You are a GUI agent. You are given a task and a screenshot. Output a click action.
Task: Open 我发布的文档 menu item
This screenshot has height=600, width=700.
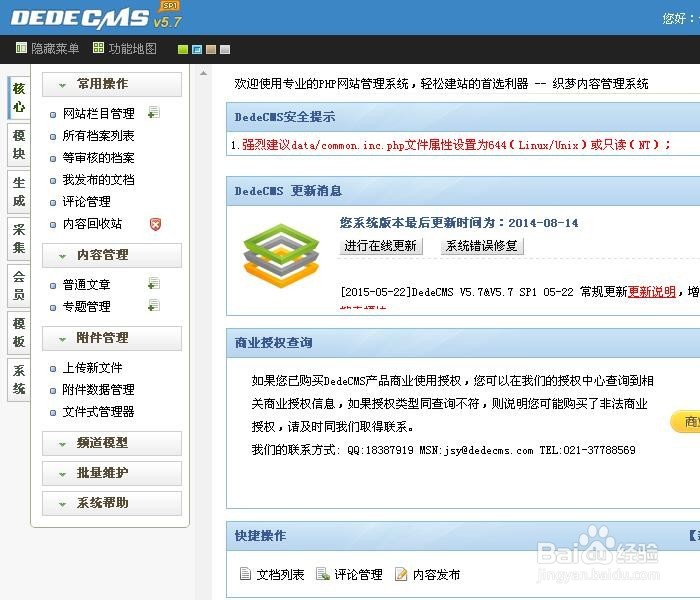point(98,179)
